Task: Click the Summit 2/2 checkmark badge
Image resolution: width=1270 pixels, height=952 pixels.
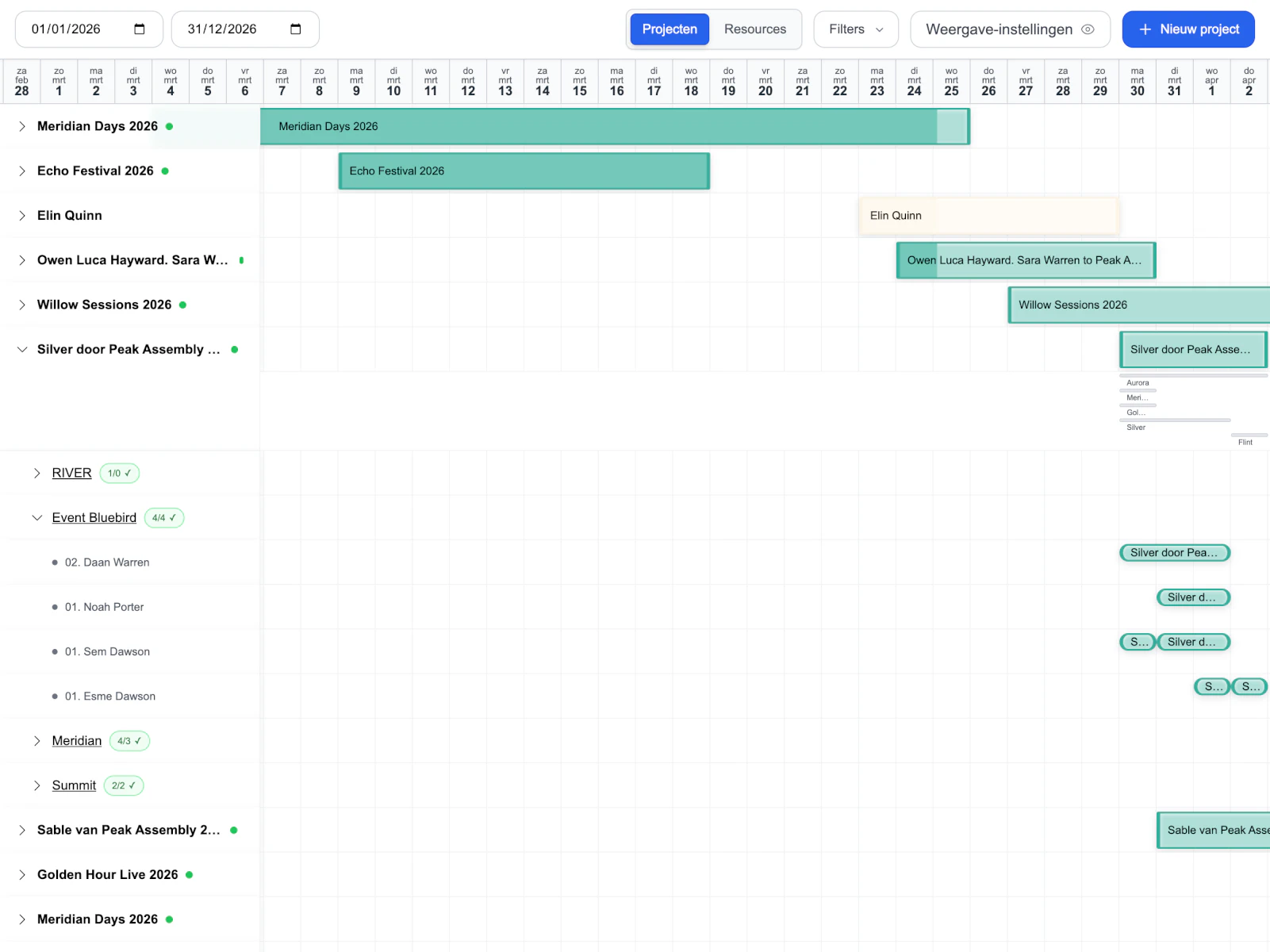Action: tap(124, 785)
